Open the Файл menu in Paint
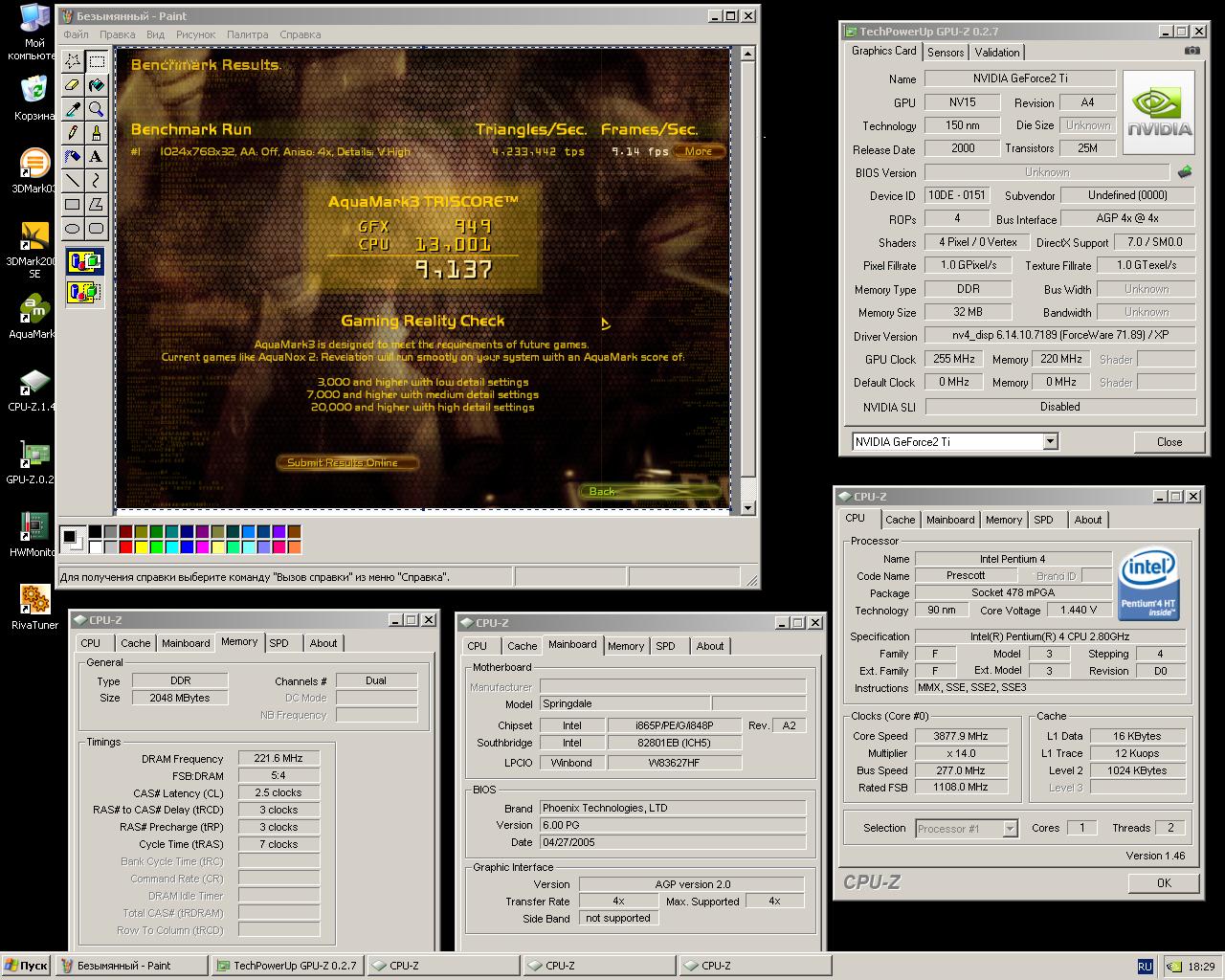Viewport: 1225px width, 980px height. click(76, 34)
